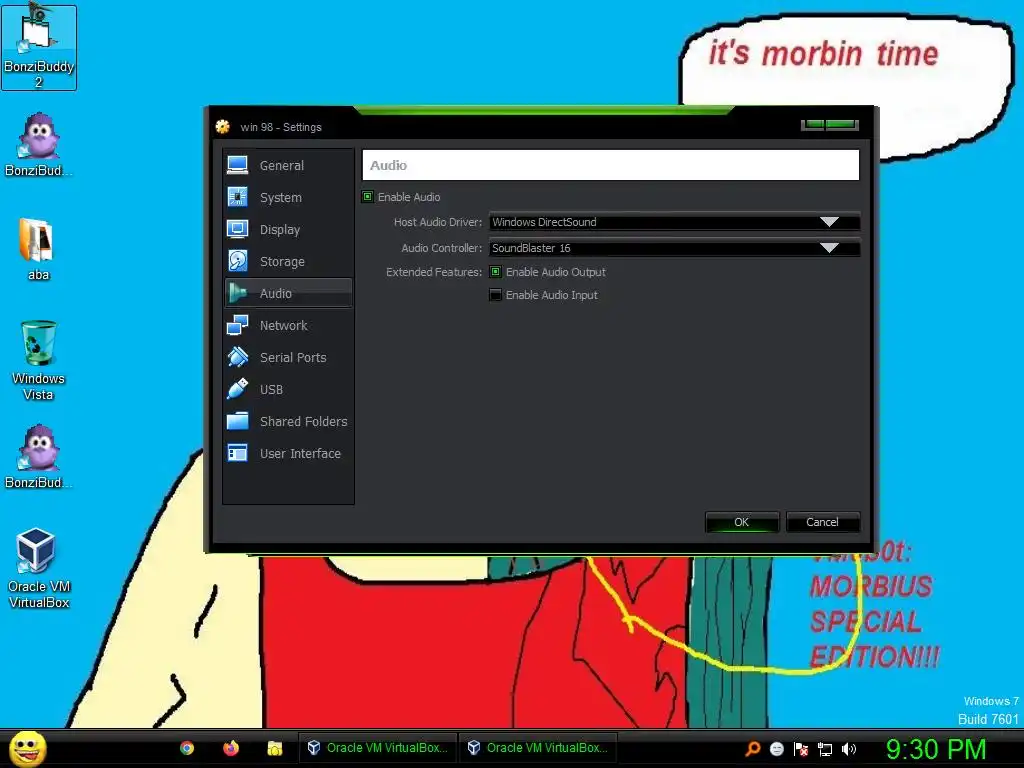The width and height of the screenshot is (1024, 768).
Task: Select the Audio category in the sidebar
Action: (288, 293)
